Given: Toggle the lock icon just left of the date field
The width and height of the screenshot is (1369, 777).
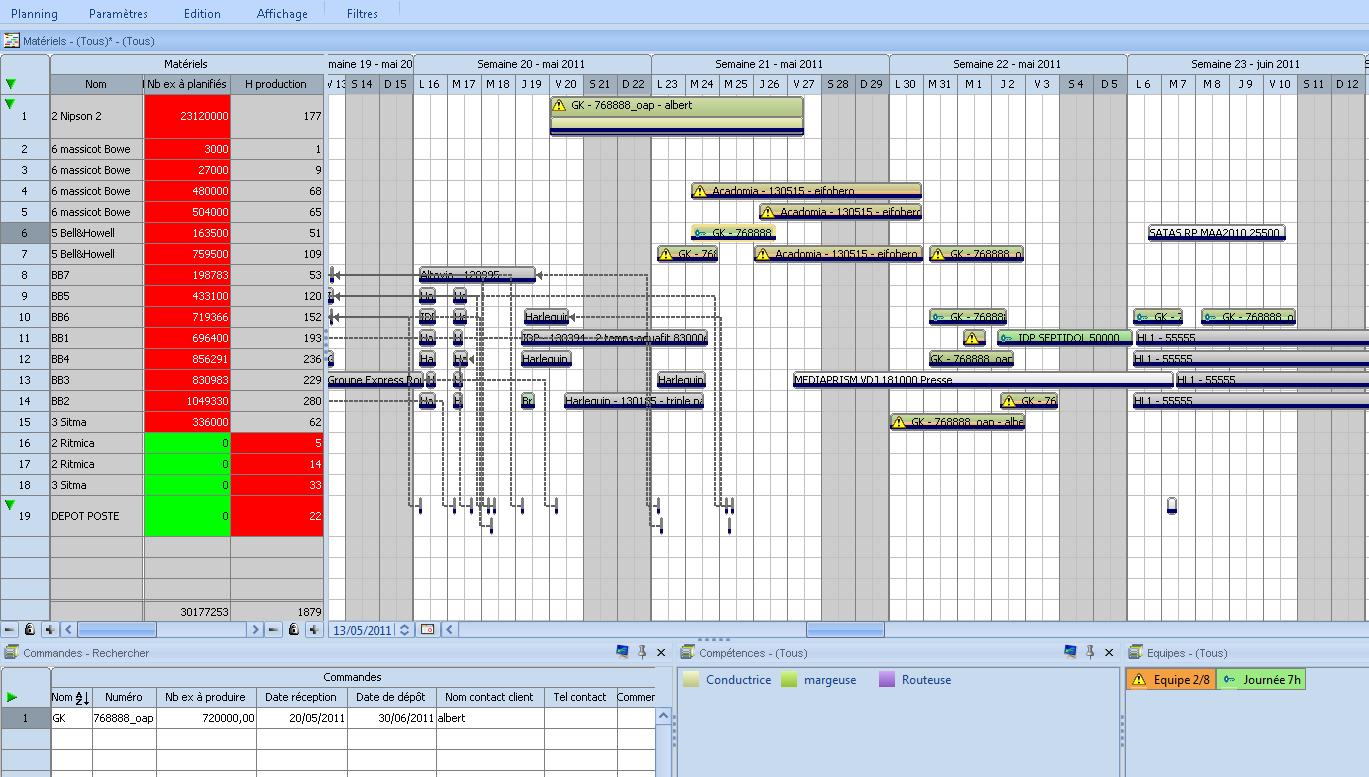Looking at the screenshot, I should [294, 630].
